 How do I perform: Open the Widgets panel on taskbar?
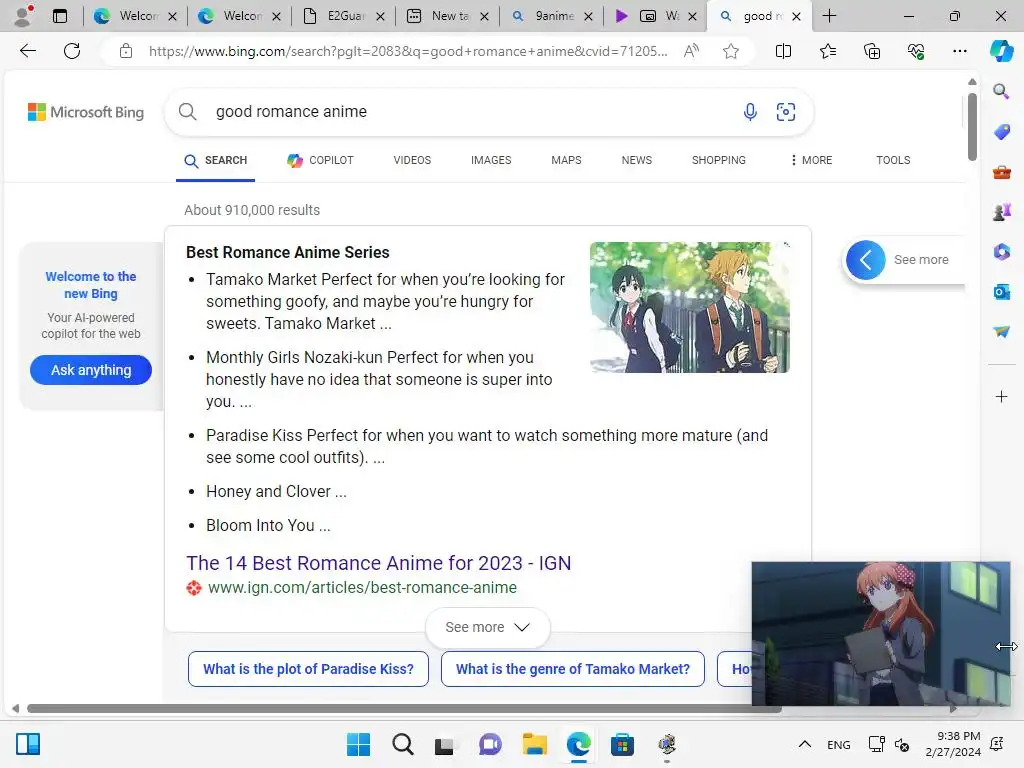point(27,744)
